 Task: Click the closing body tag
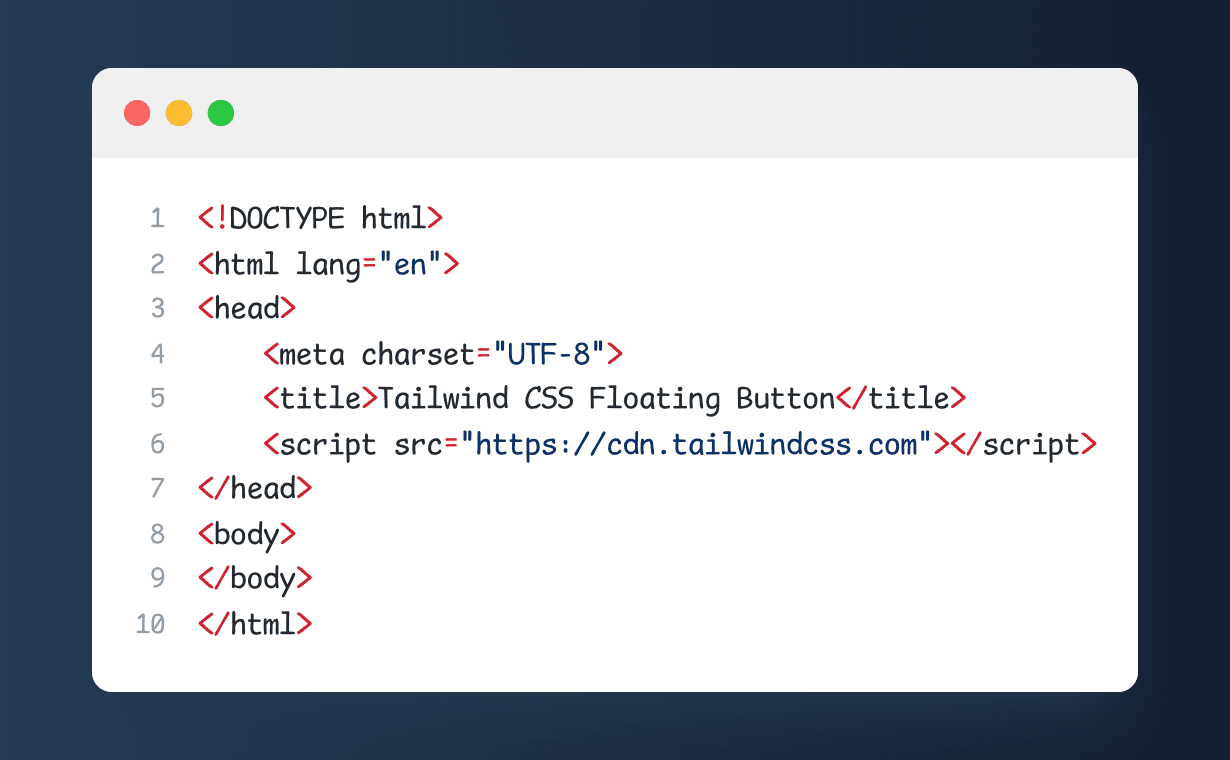255,579
